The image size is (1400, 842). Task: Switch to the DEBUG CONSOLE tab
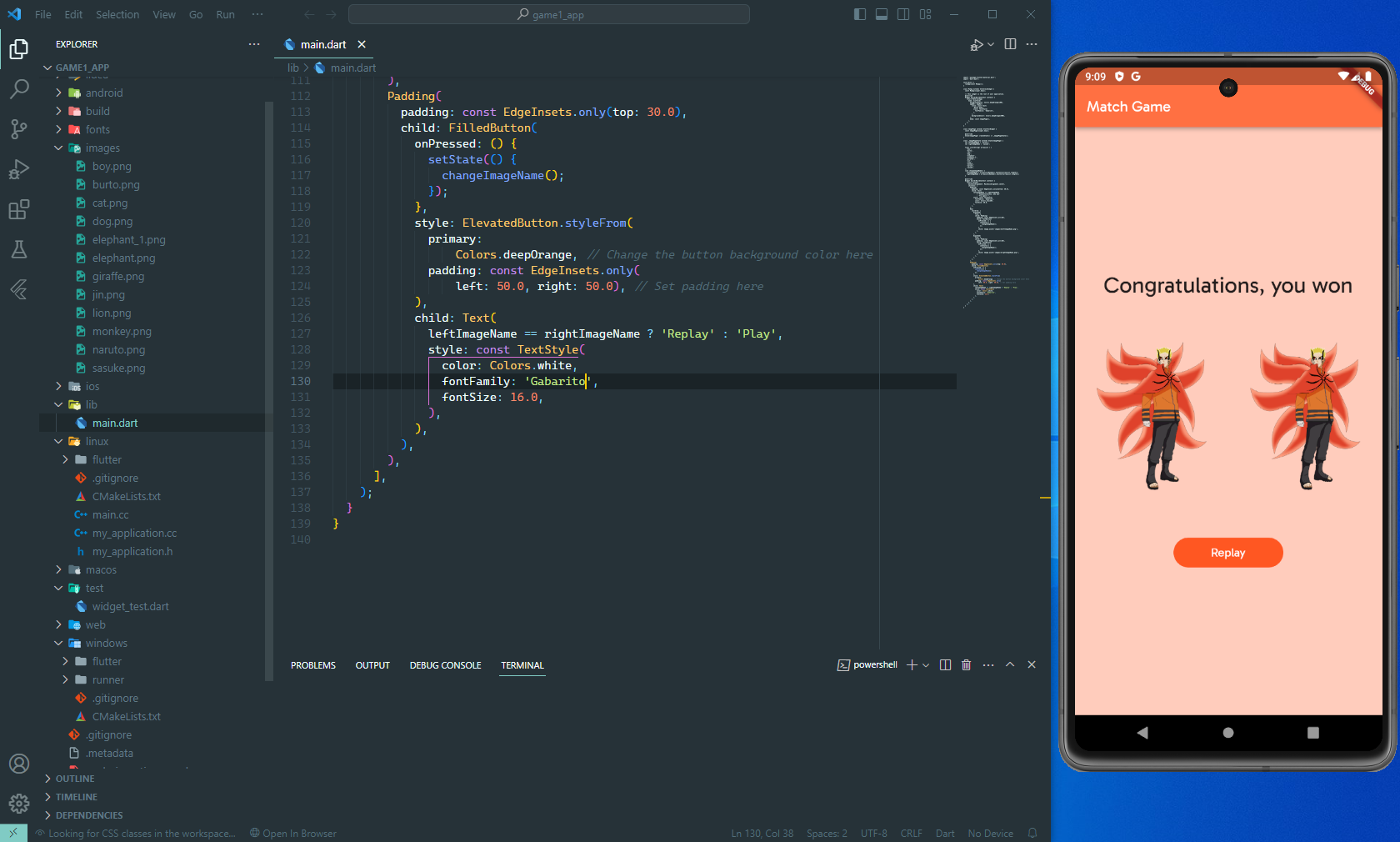click(445, 665)
